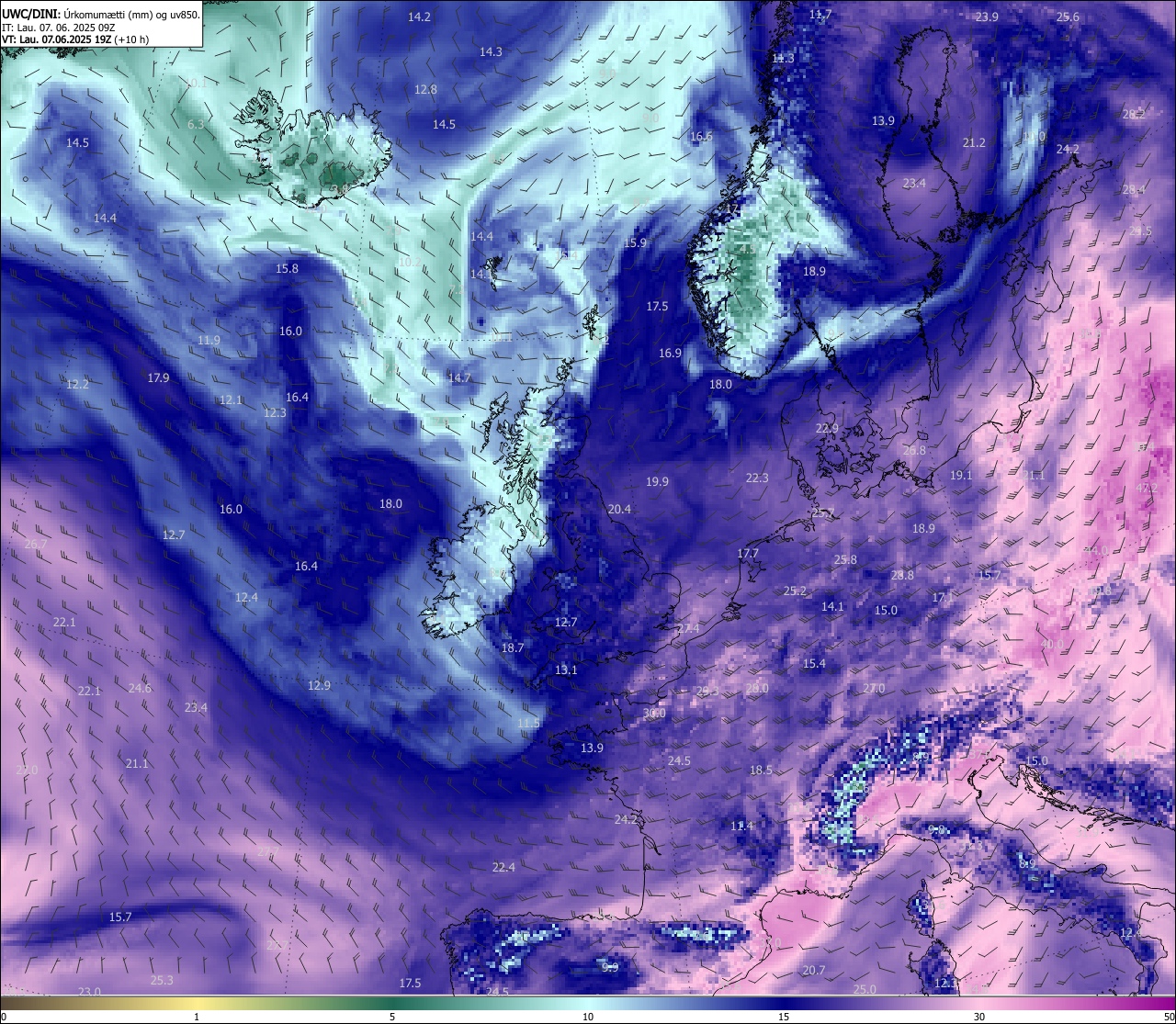
Task: Click the map value 21.1
Action: click(137, 764)
